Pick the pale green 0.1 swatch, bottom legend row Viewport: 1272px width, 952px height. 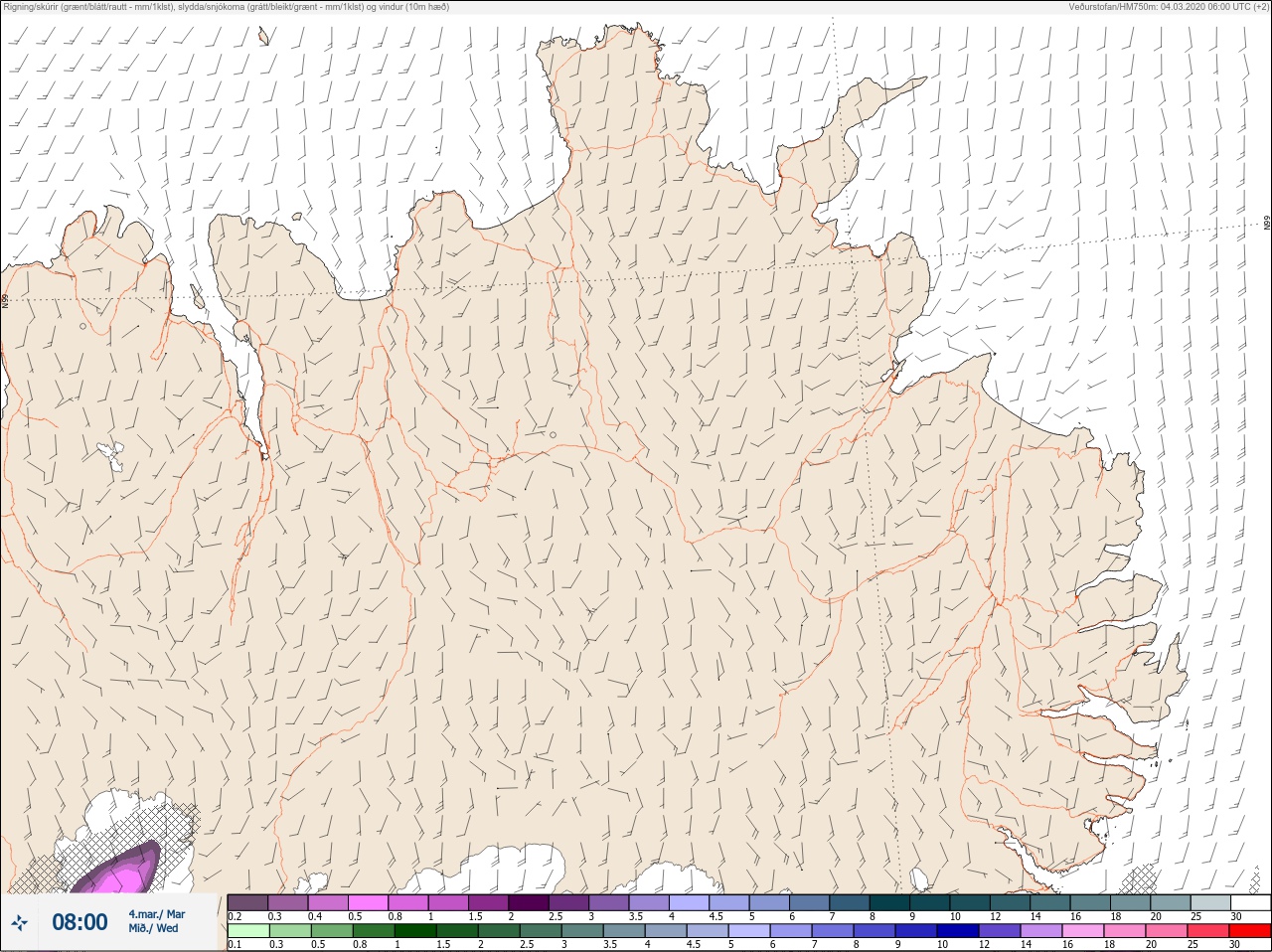[247, 931]
